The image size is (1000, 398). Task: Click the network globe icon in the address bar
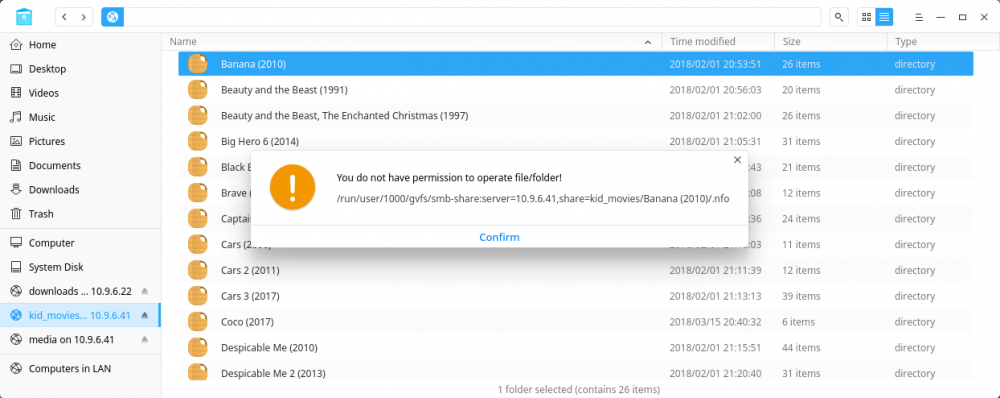112,17
